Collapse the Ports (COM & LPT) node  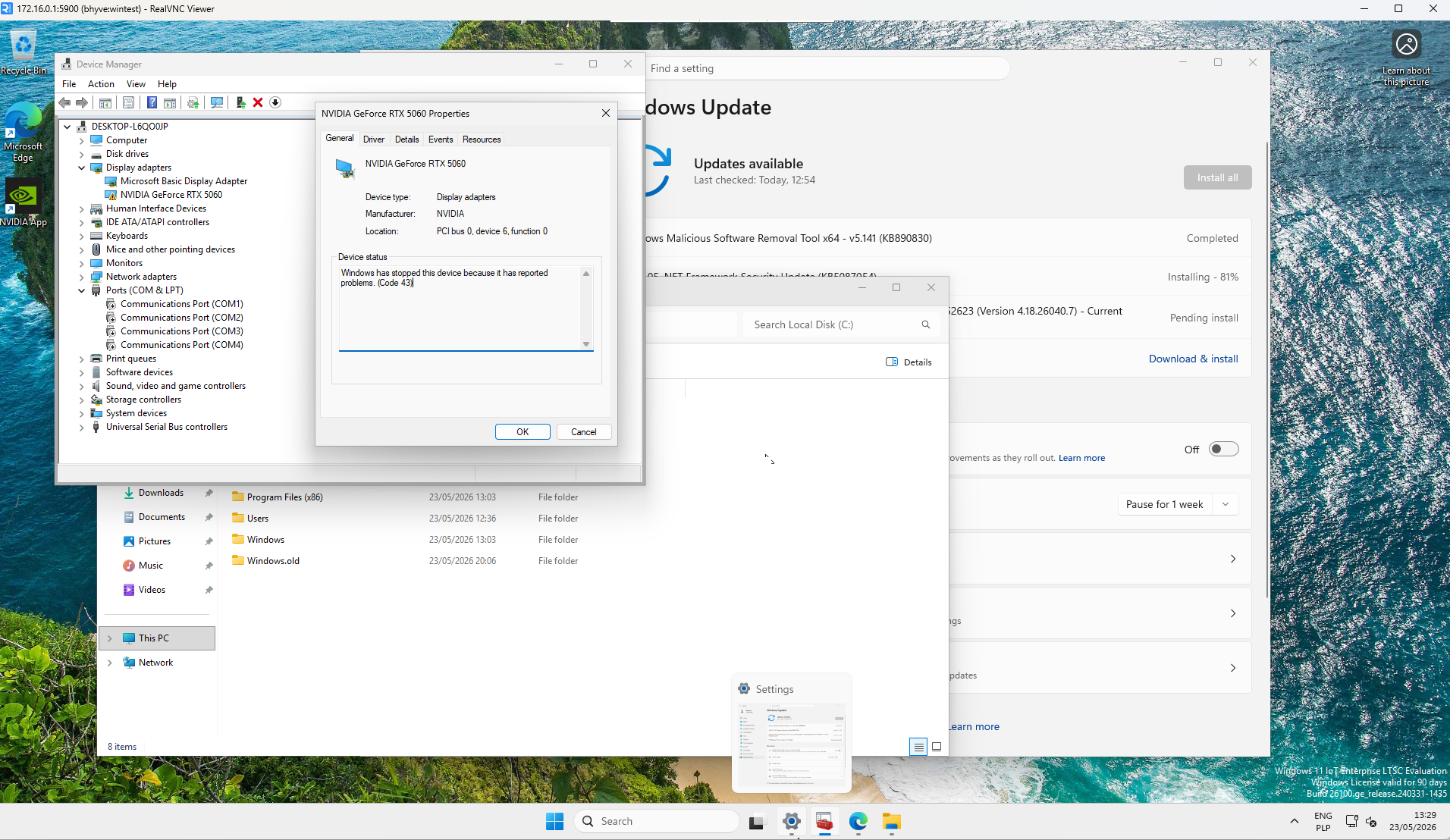point(82,290)
